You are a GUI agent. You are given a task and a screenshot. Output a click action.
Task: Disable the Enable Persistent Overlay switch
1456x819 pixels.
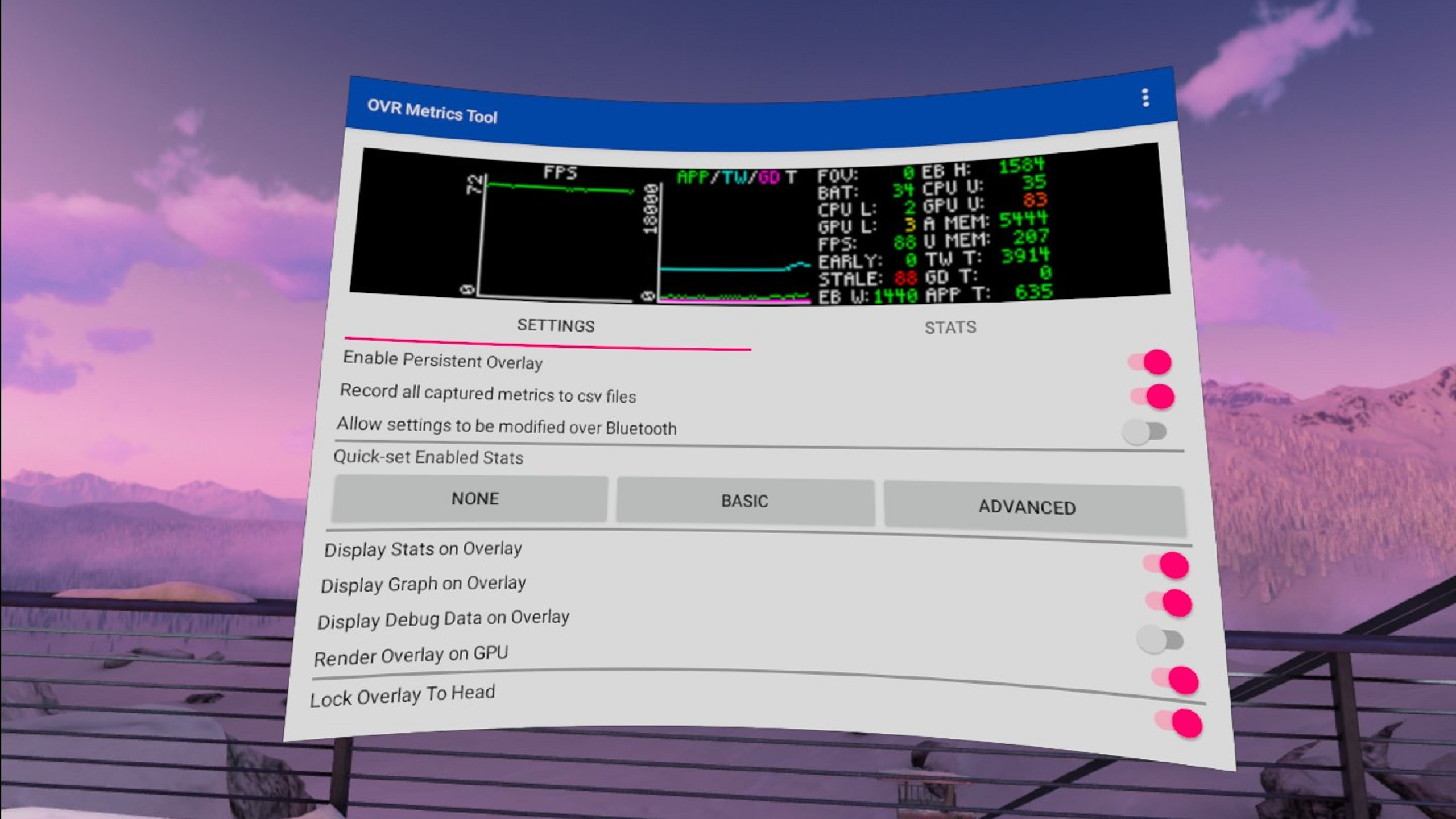click(1151, 362)
